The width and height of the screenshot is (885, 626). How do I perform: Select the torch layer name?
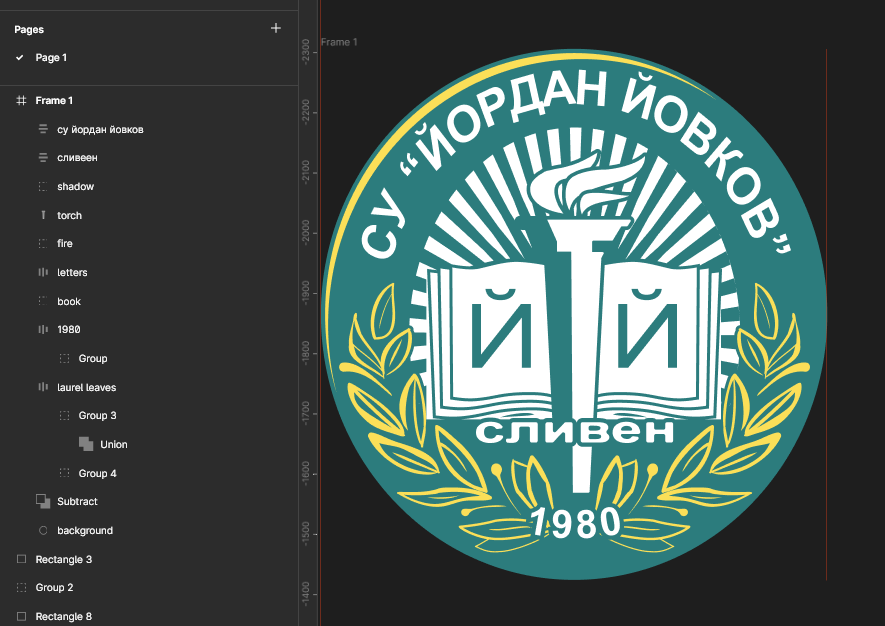coord(69,215)
